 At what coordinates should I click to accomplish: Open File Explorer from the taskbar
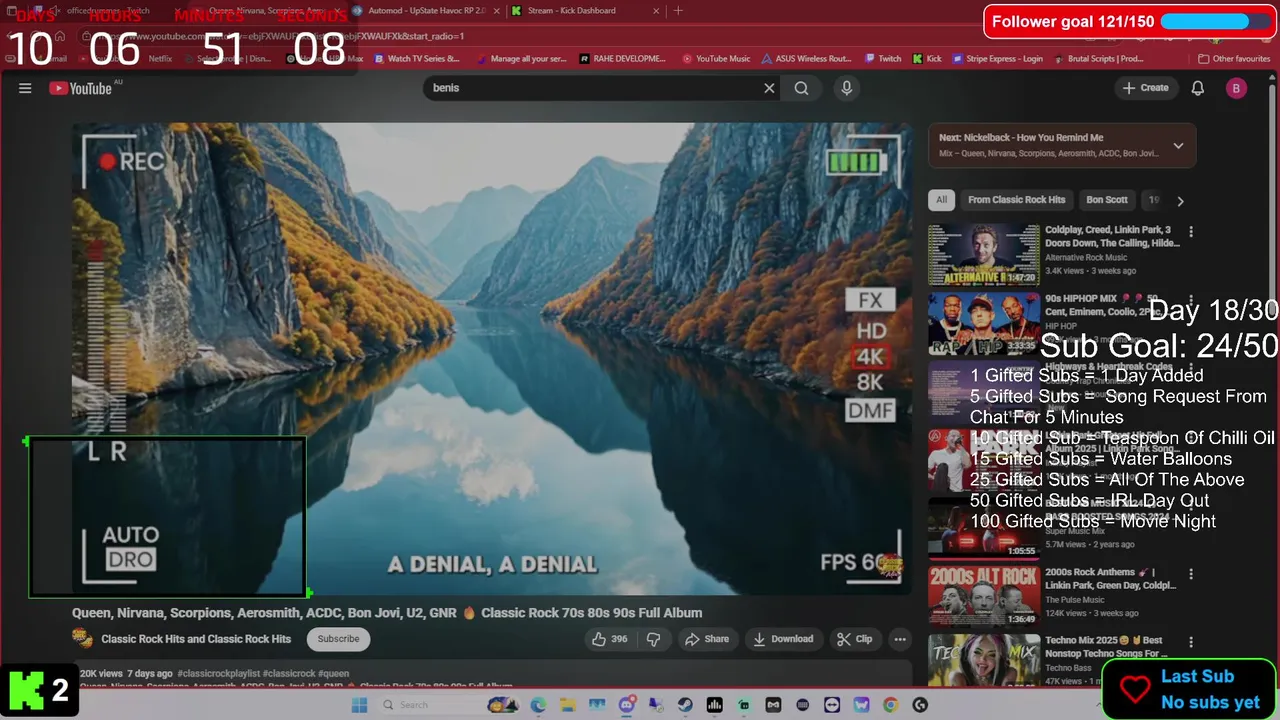click(567, 705)
